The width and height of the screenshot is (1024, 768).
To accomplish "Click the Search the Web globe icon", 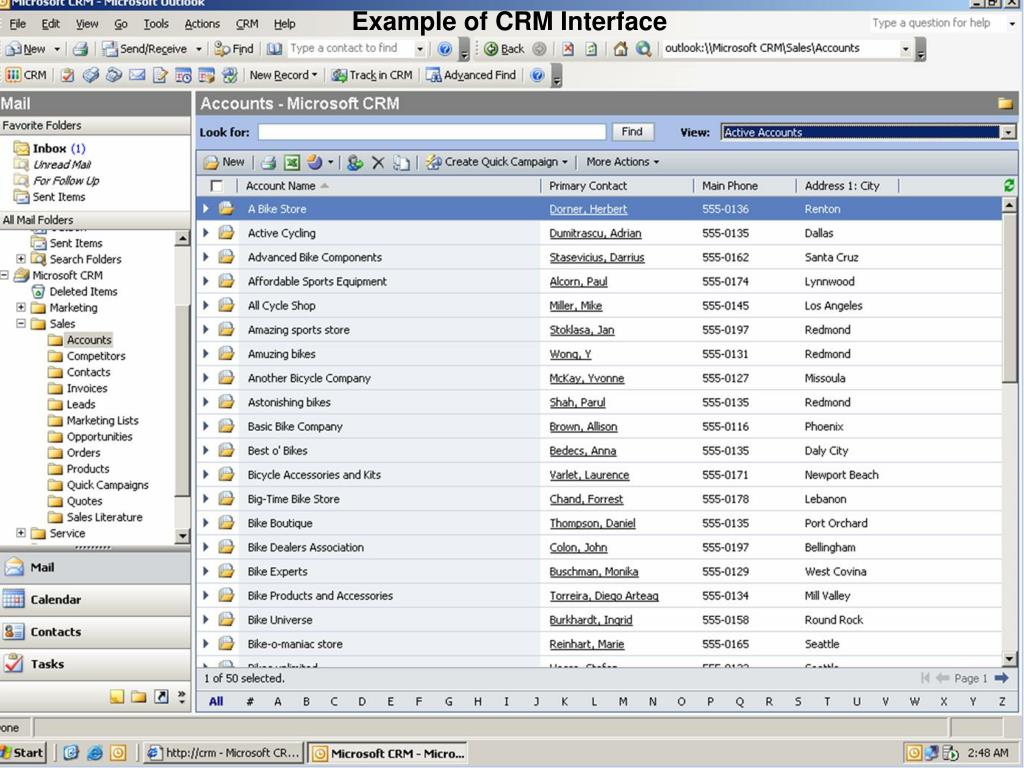I will [644, 49].
